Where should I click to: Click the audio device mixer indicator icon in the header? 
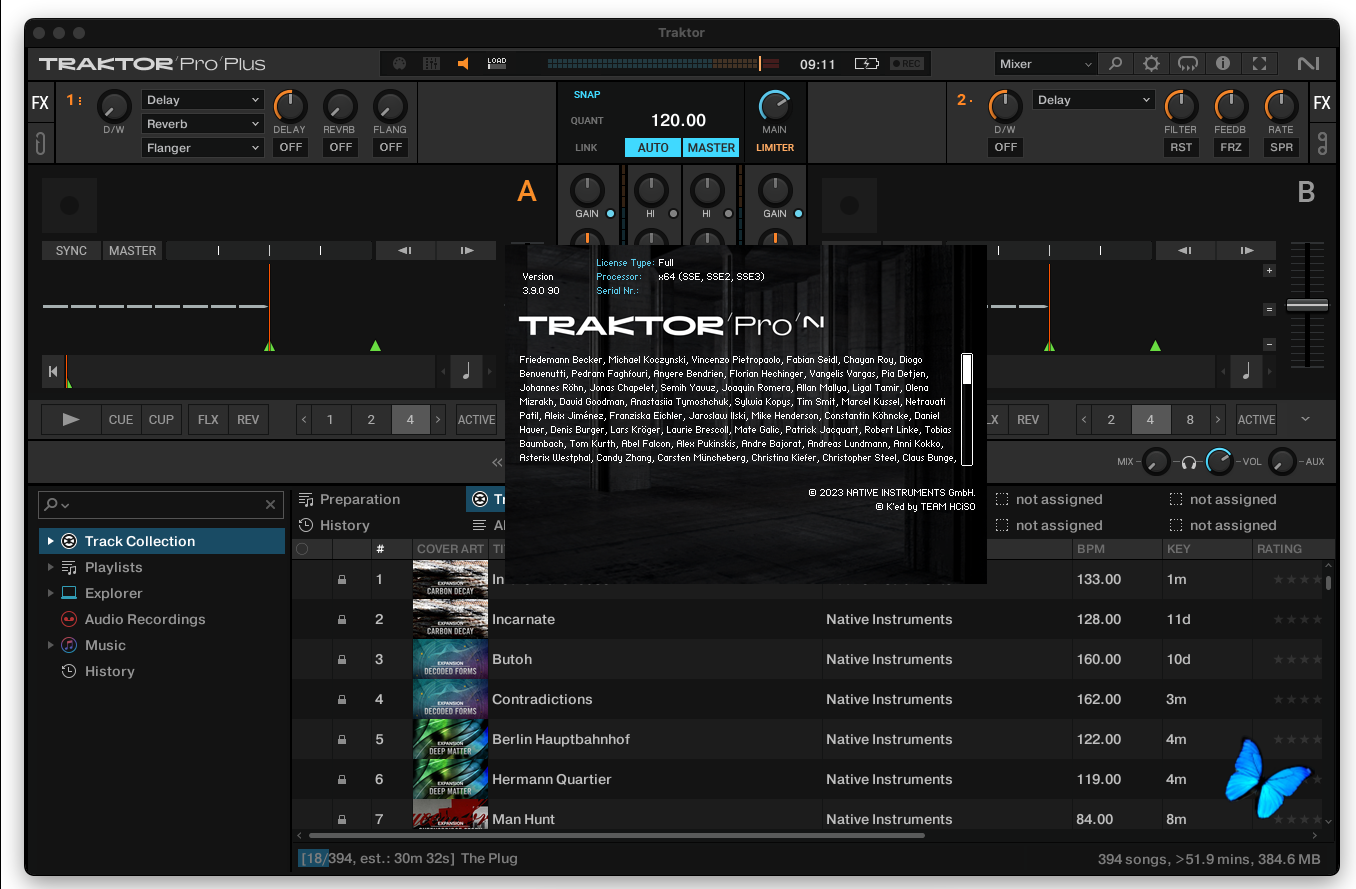coord(431,63)
